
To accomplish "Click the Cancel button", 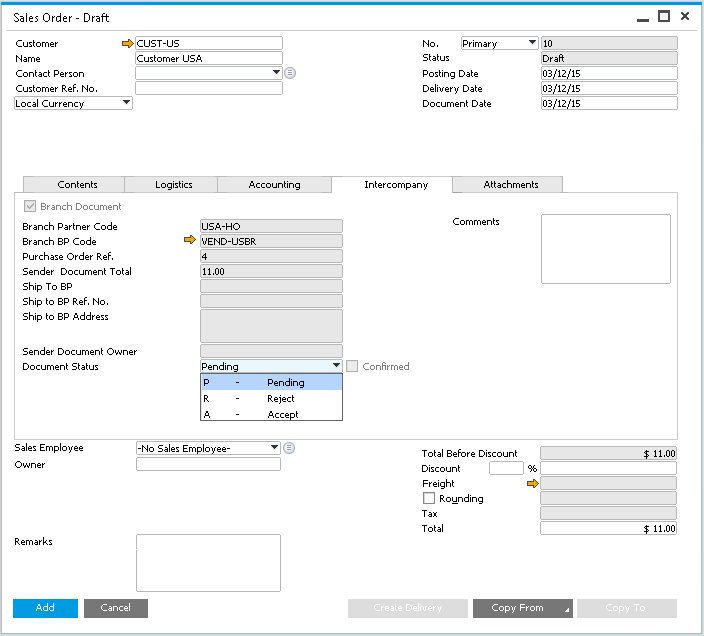I will pyautogui.click(x=116, y=608).
